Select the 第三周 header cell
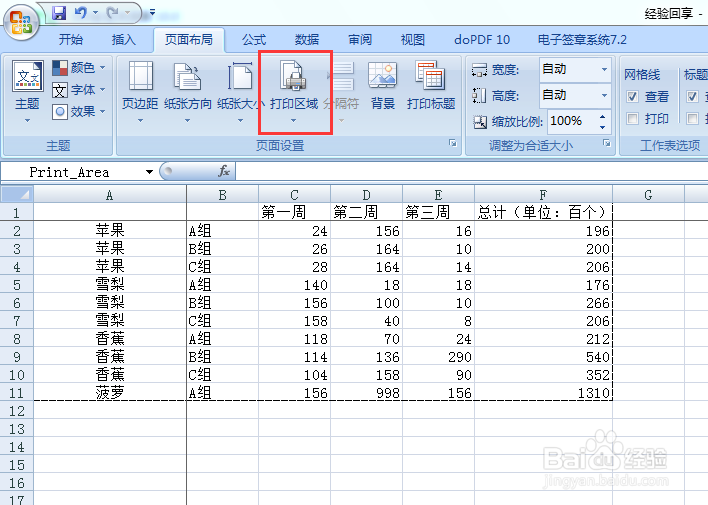 pyautogui.click(x=438, y=212)
